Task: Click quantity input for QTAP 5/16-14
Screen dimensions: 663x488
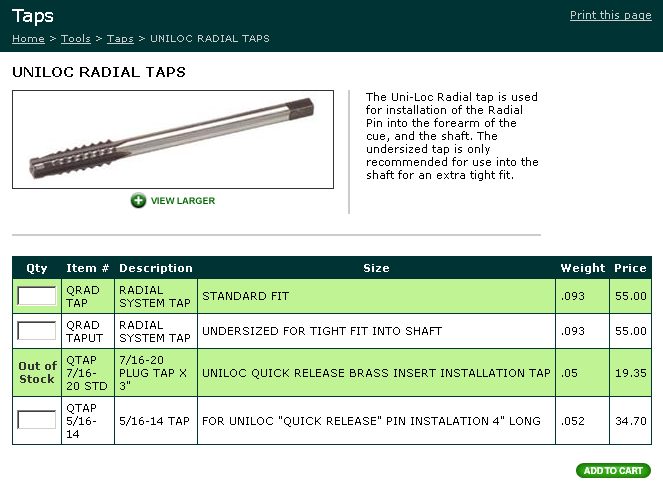Action: coord(37,420)
